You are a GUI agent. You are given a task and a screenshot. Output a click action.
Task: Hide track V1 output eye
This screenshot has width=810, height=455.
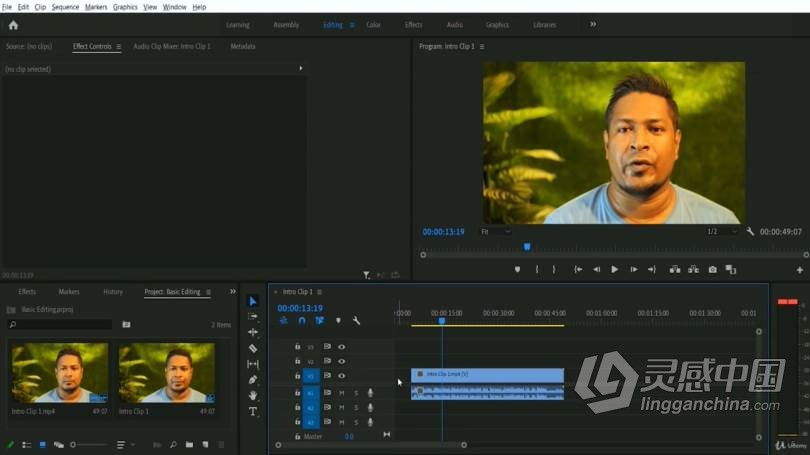coord(341,376)
